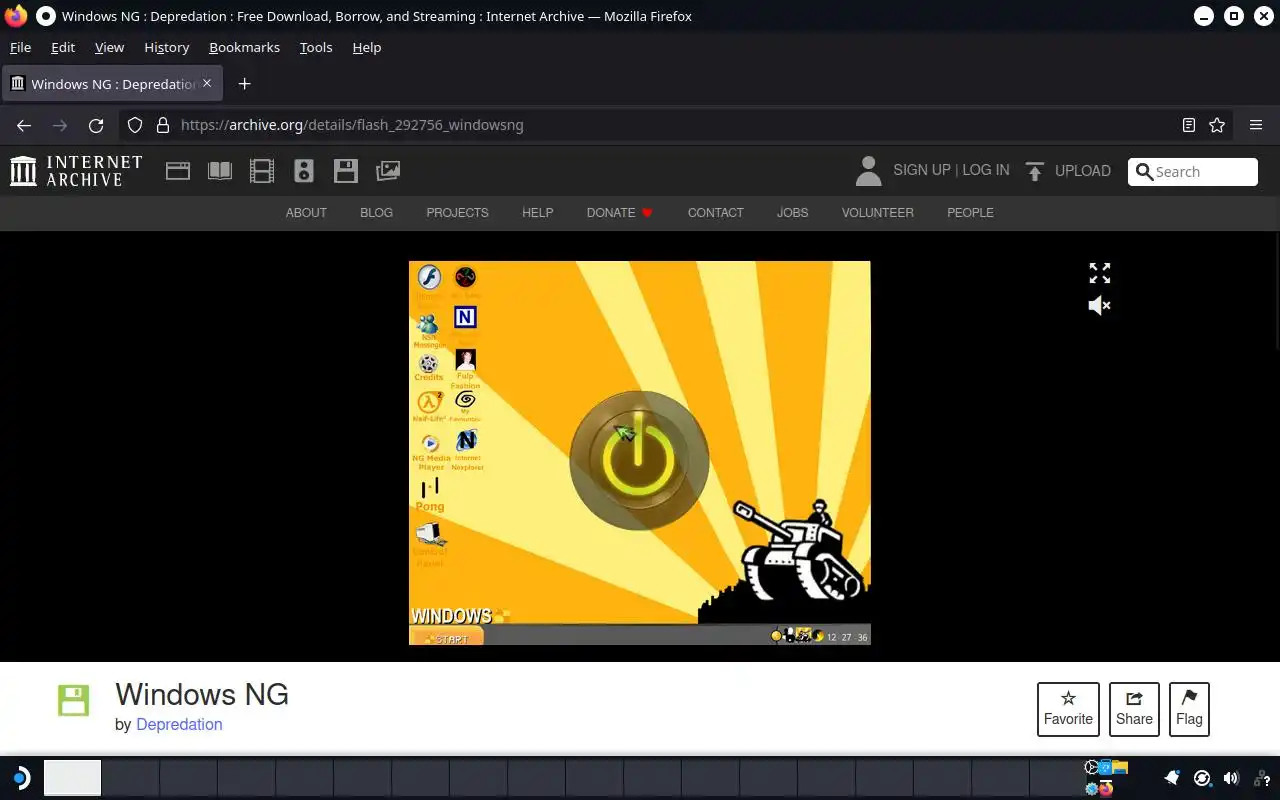Click the green floppy item icon

[74, 701]
